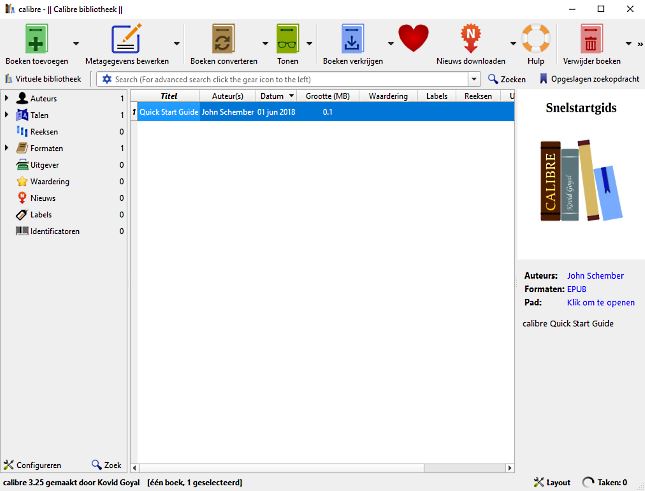Click the Zoeken search button

(507, 79)
